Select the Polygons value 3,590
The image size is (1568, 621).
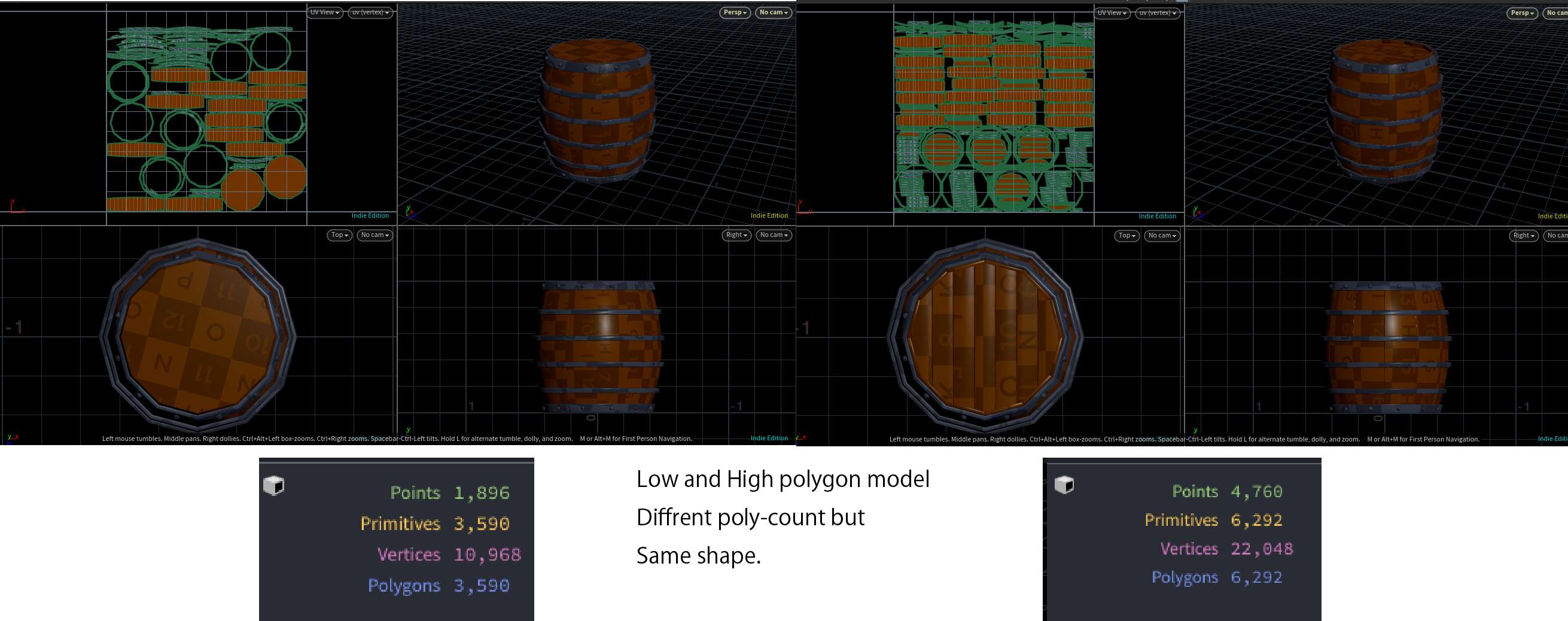coord(482,586)
